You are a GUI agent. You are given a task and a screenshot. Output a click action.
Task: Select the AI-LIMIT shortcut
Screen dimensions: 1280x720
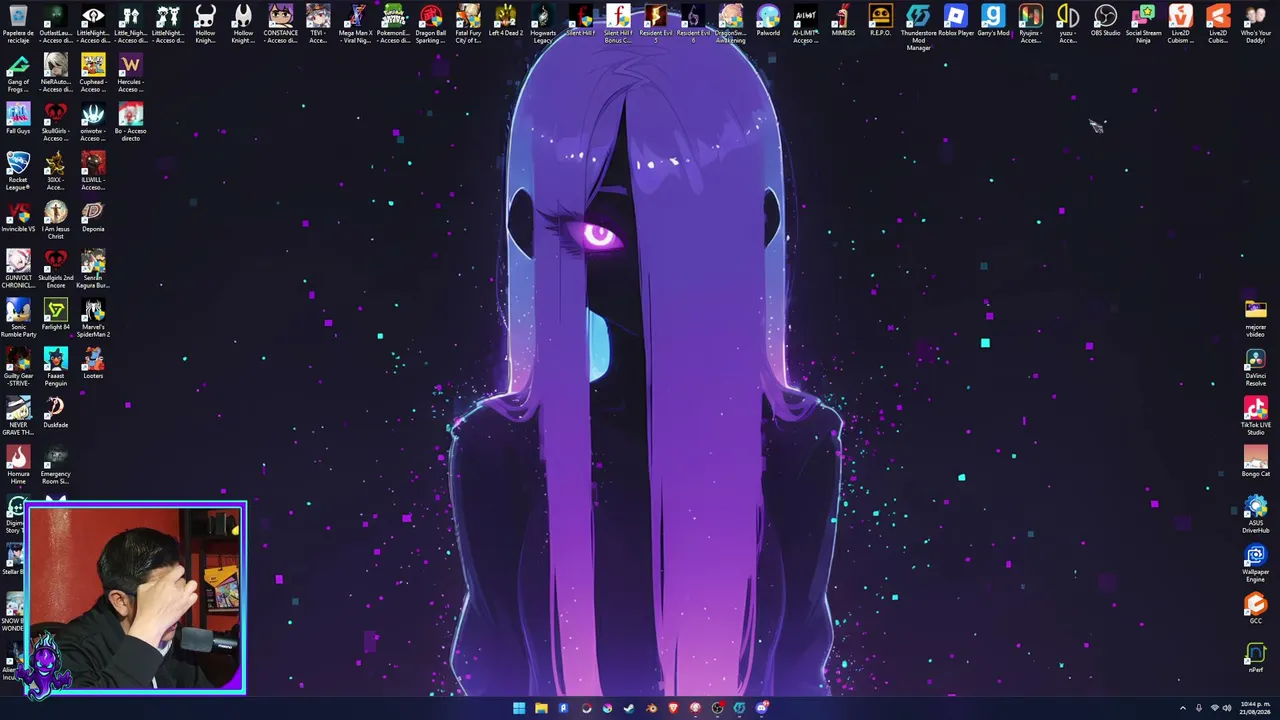click(805, 23)
